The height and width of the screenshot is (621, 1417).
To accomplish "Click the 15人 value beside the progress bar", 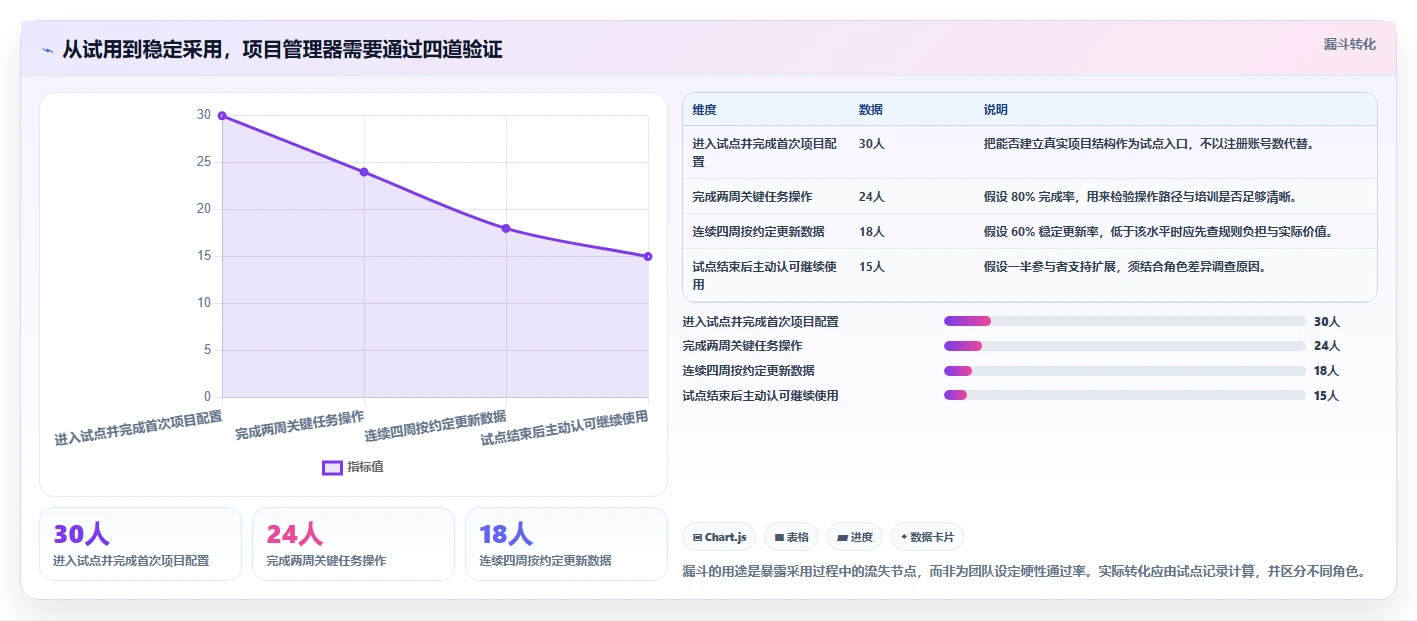I will [1326, 396].
